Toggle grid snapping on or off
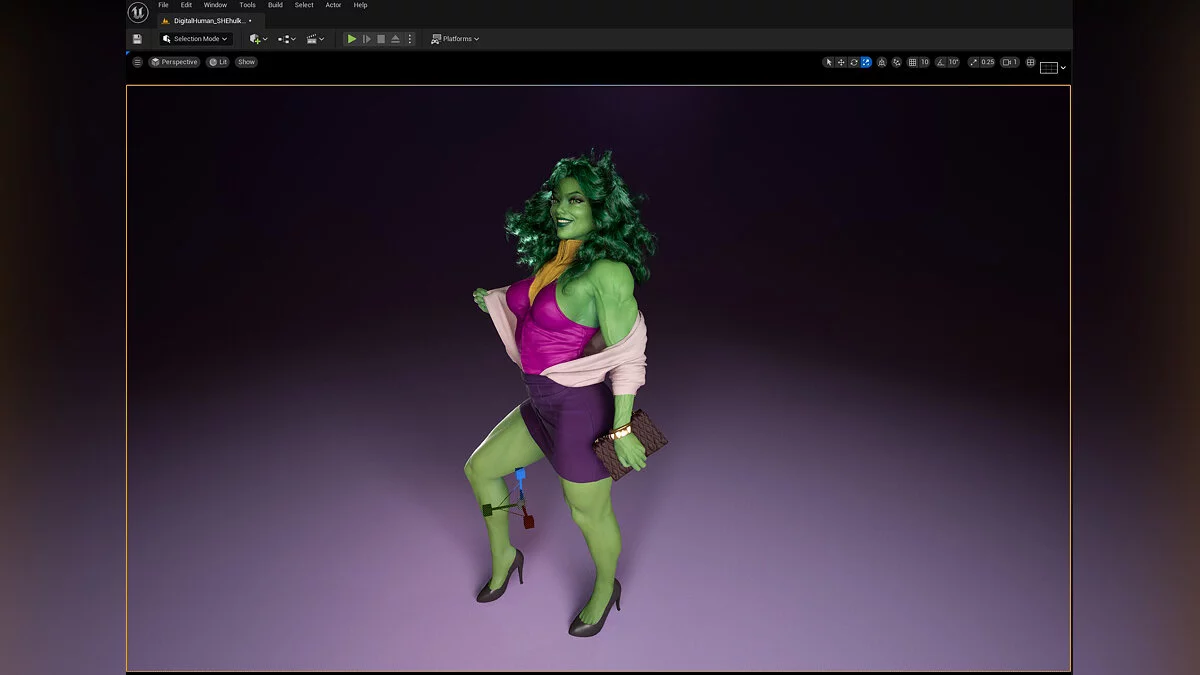Screen dimensions: 1200x675 tap(912, 62)
